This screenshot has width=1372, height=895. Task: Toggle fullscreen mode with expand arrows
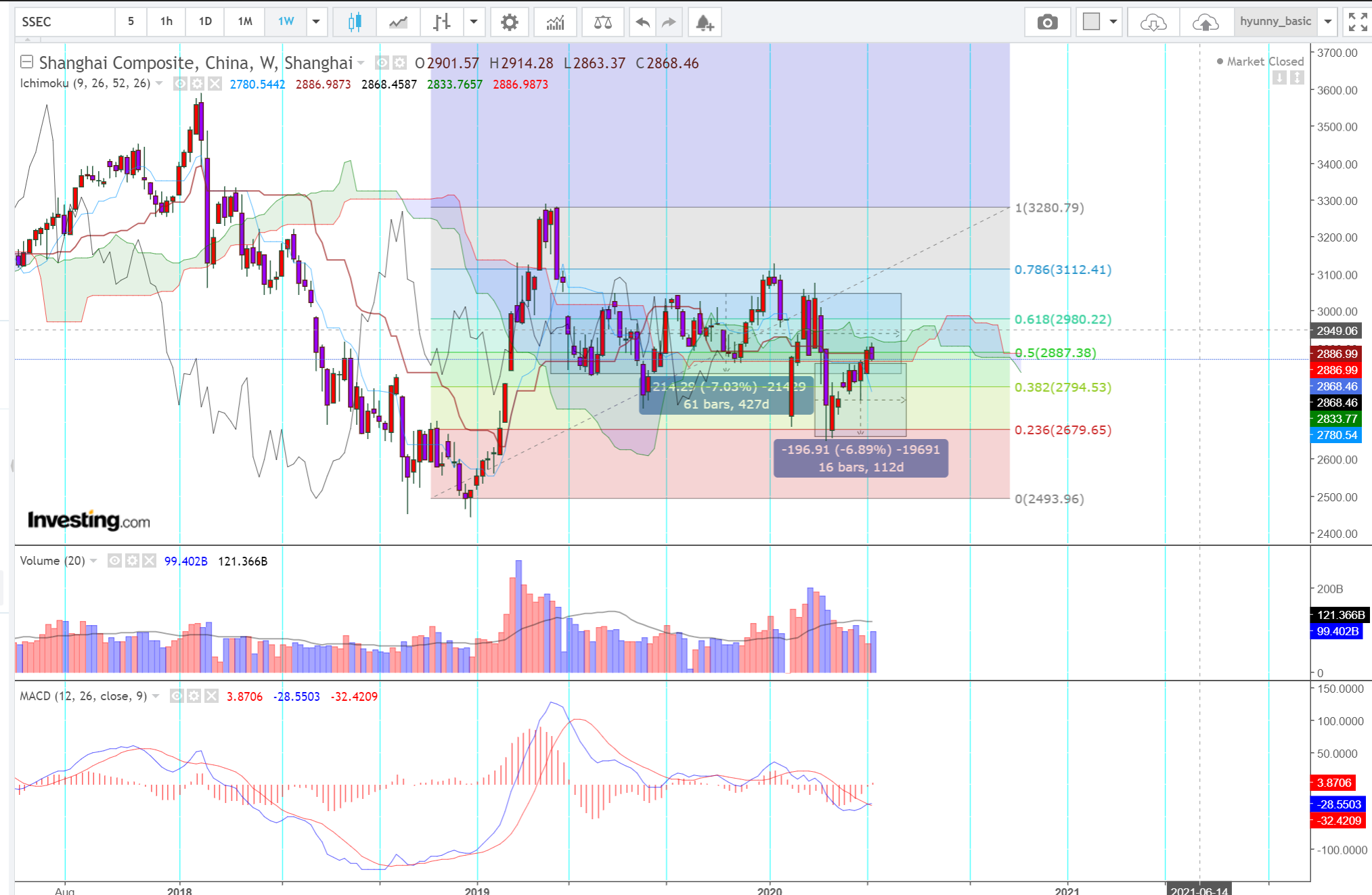(1357, 22)
